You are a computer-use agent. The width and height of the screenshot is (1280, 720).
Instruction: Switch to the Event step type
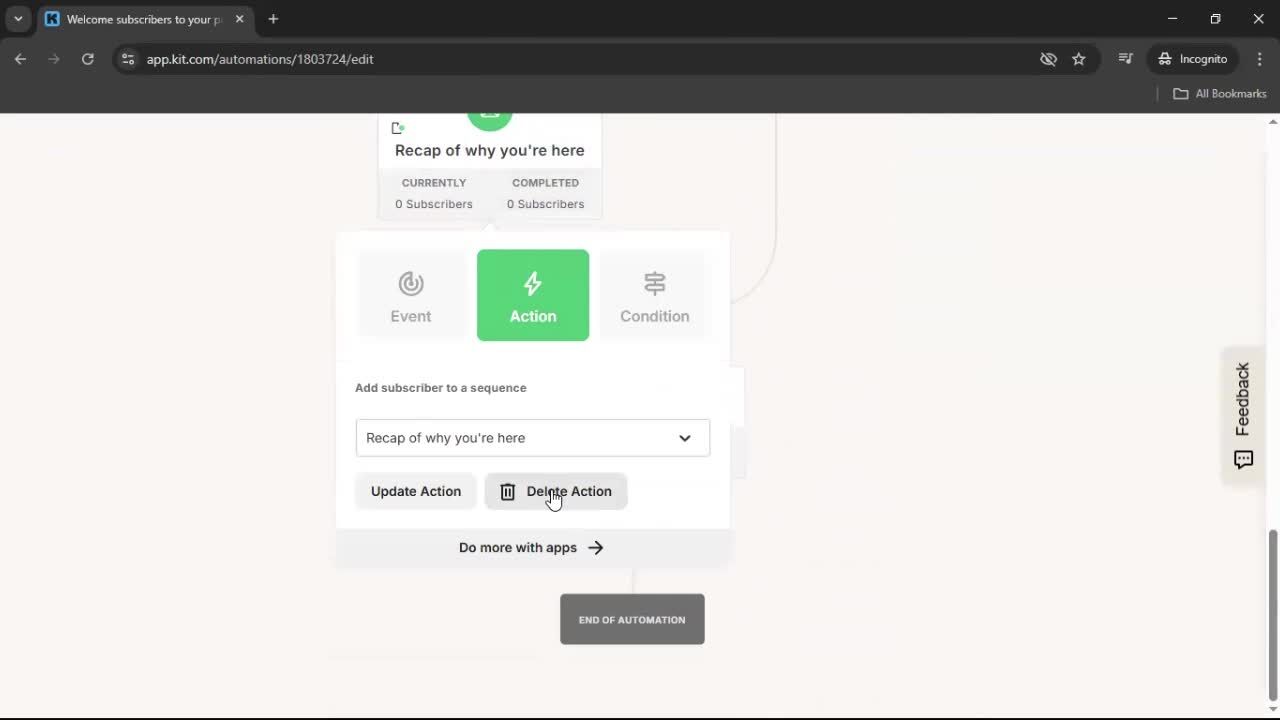pos(410,295)
